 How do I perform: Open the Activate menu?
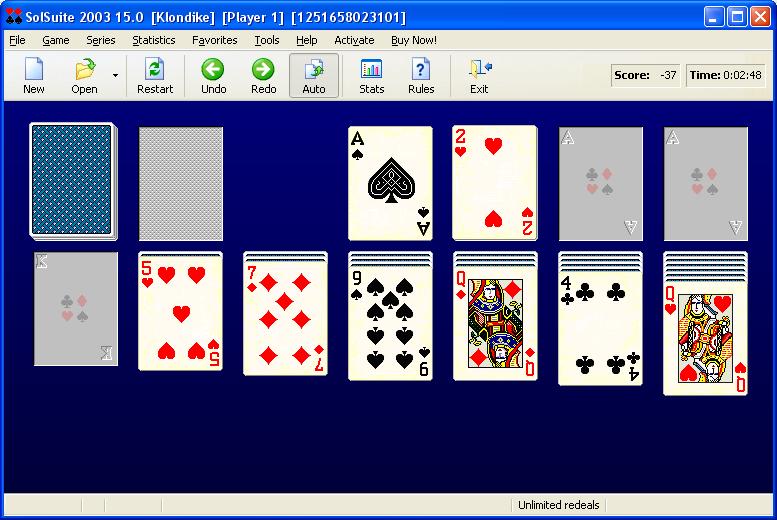point(354,40)
